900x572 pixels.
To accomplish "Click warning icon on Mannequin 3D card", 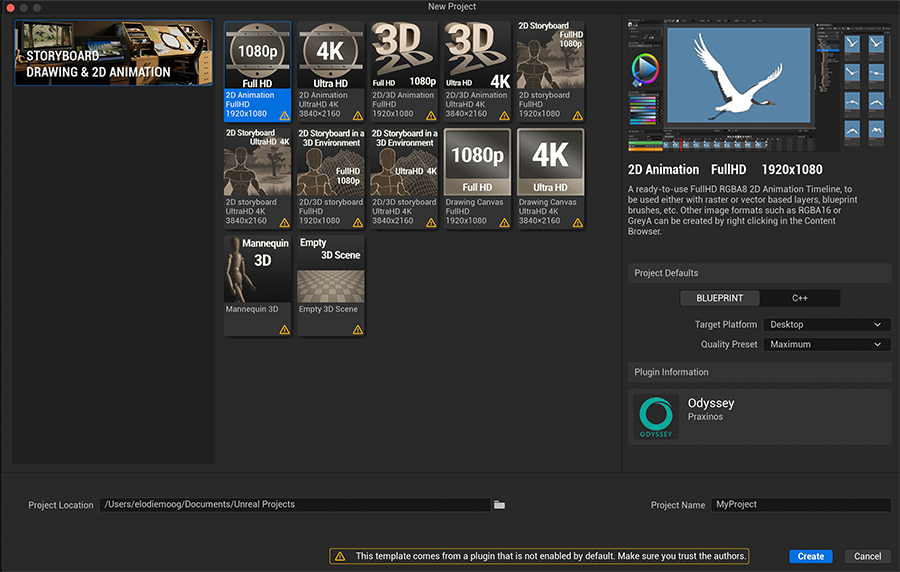I will 284,330.
